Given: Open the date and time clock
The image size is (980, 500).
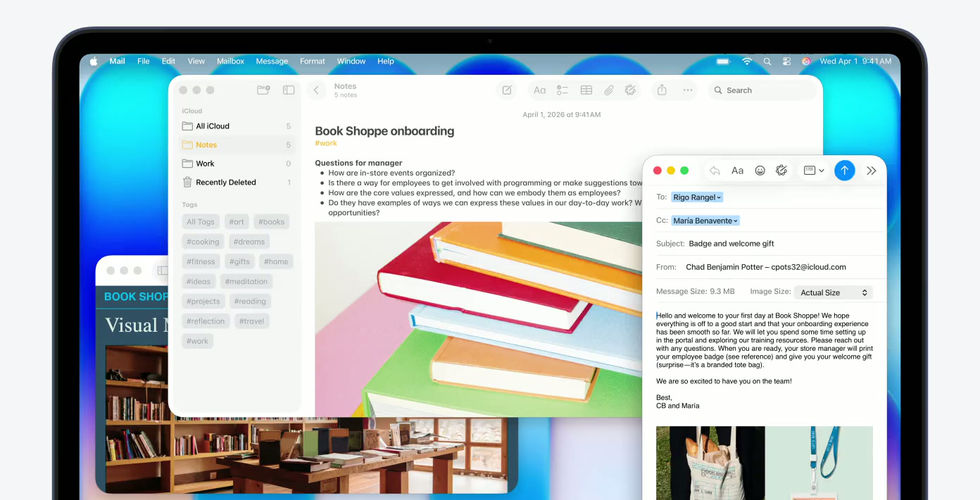Looking at the screenshot, I should coord(855,61).
